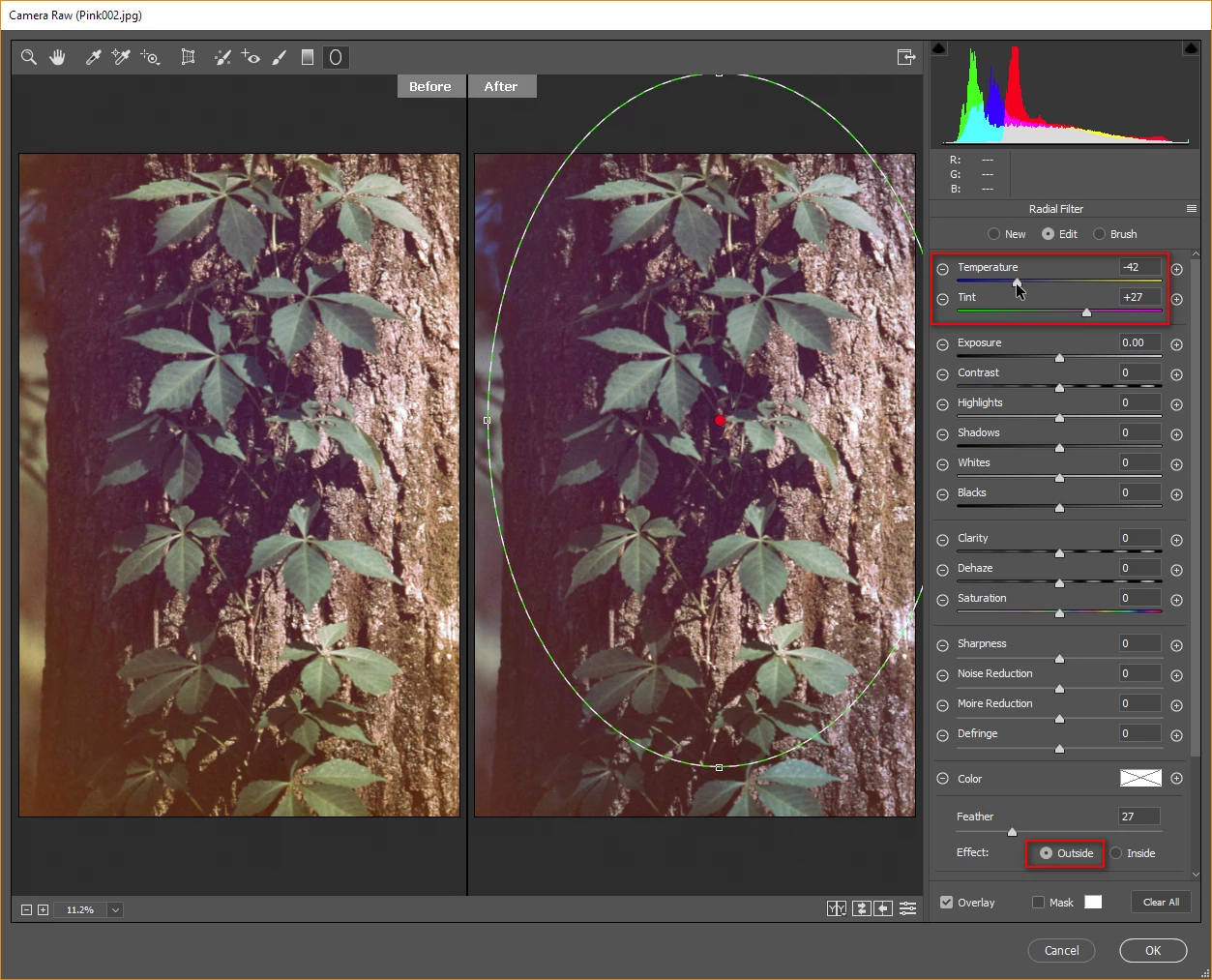Decrease Saturation with minus icon
The height and width of the screenshot is (980, 1212).
[942, 600]
